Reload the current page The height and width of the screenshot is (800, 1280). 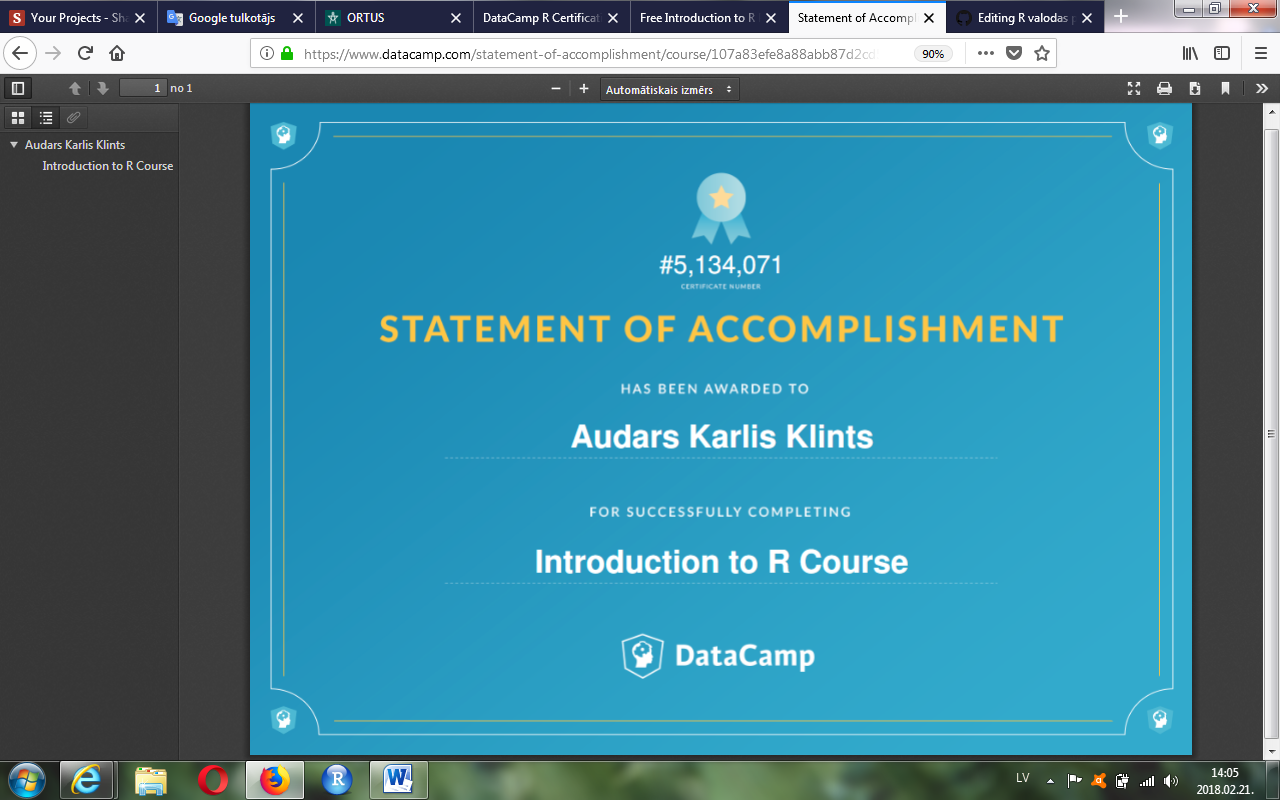pos(85,53)
